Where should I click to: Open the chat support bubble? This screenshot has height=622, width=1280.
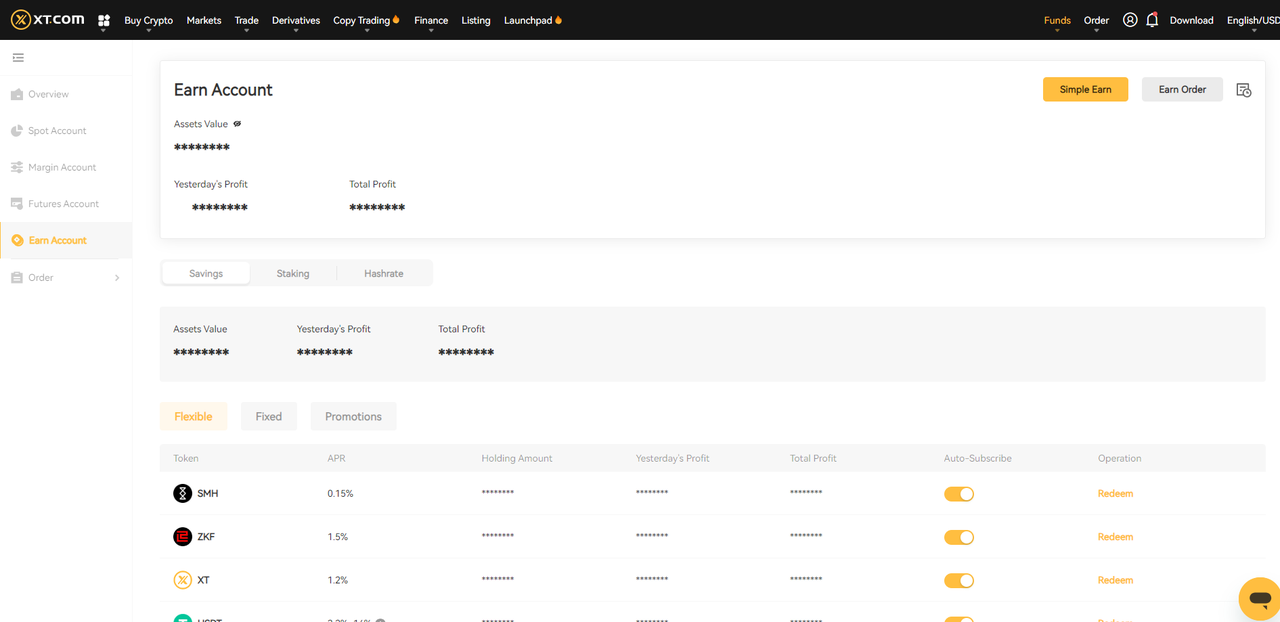(1258, 598)
